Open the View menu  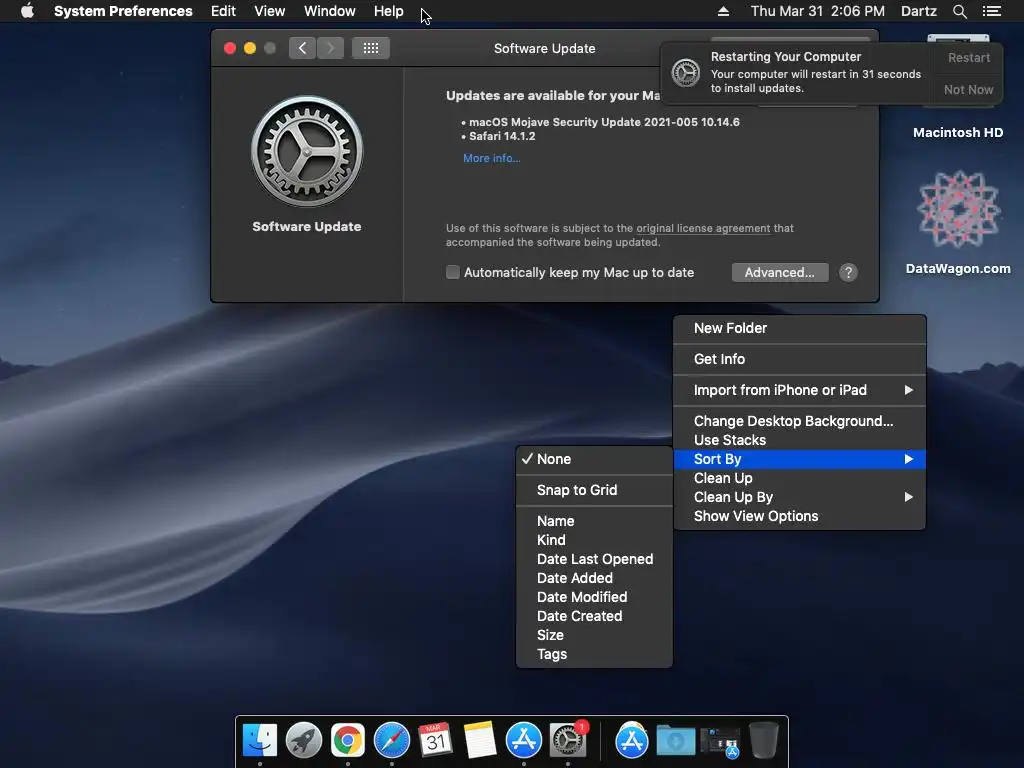[x=270, y=11]
